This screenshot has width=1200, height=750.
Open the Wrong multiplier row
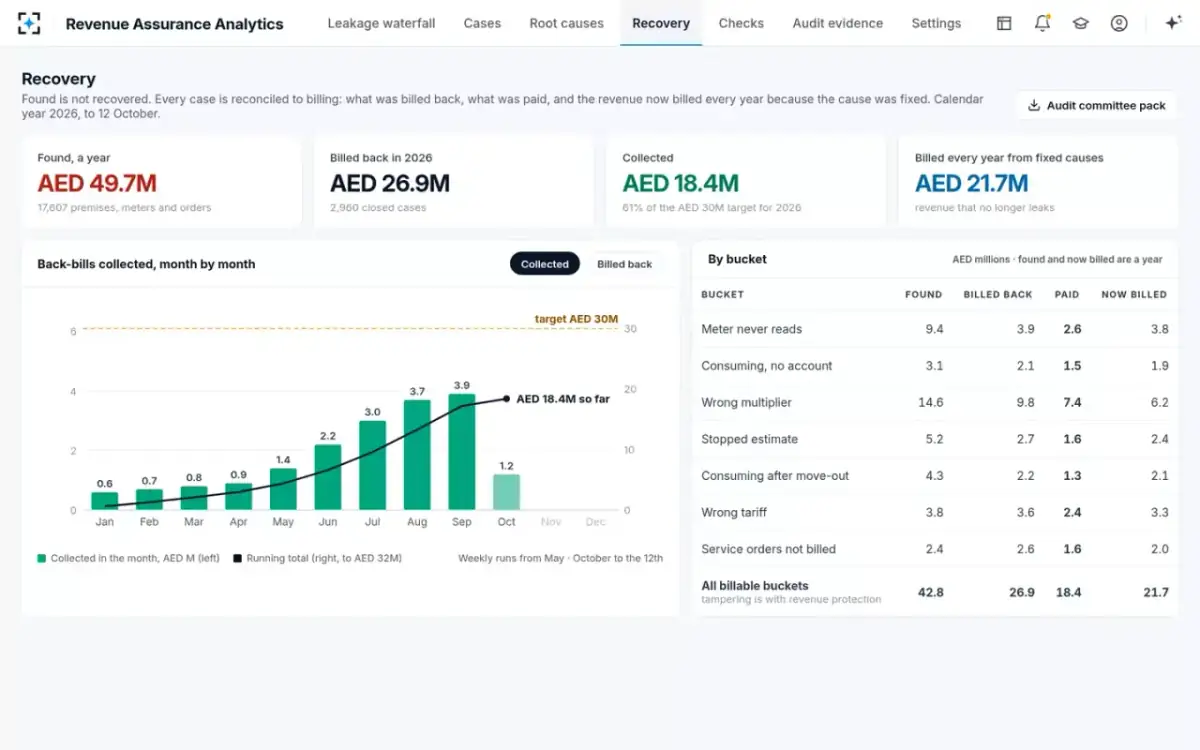click(935, 402)
